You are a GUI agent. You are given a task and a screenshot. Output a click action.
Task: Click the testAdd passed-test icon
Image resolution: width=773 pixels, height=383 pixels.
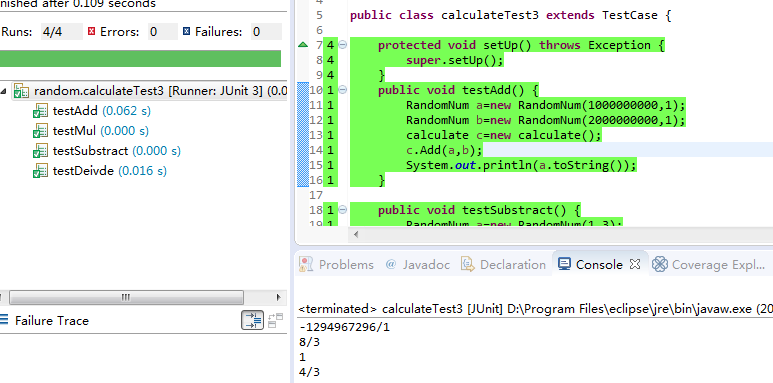40,111
